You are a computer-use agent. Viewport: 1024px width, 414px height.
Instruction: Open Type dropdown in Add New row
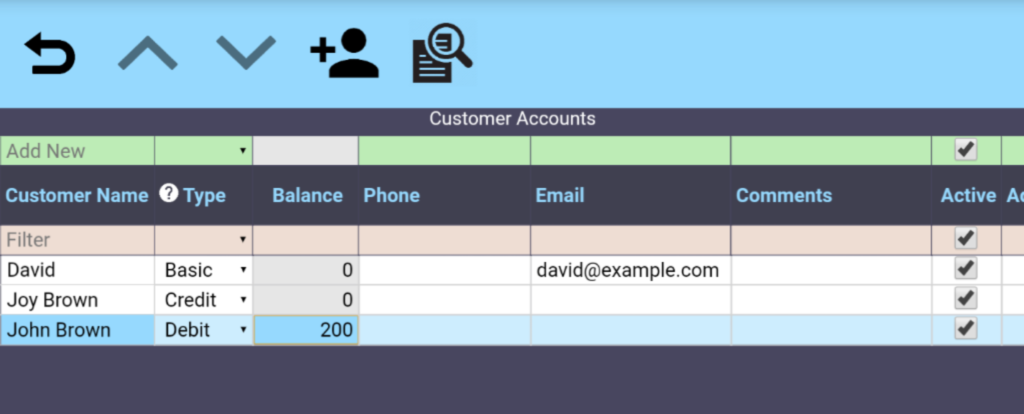point(204,151)
